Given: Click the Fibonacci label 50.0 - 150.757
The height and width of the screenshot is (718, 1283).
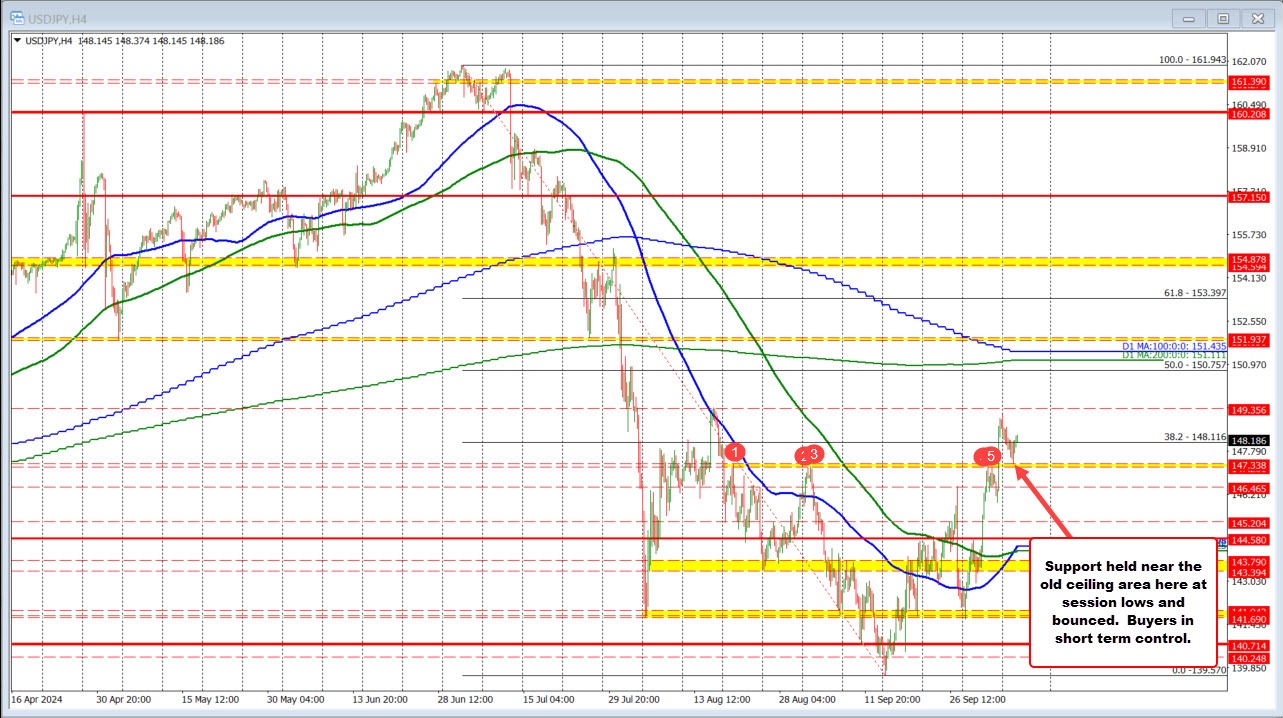Looking at the screenshot, I should [x=1194, y=365].
